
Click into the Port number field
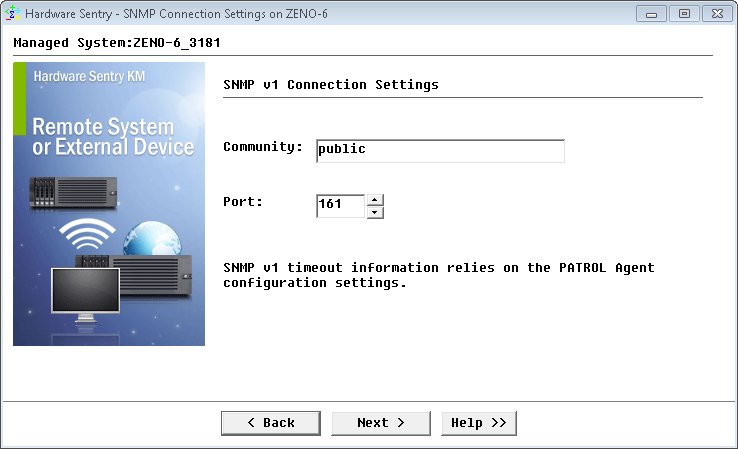coord(340,205)
